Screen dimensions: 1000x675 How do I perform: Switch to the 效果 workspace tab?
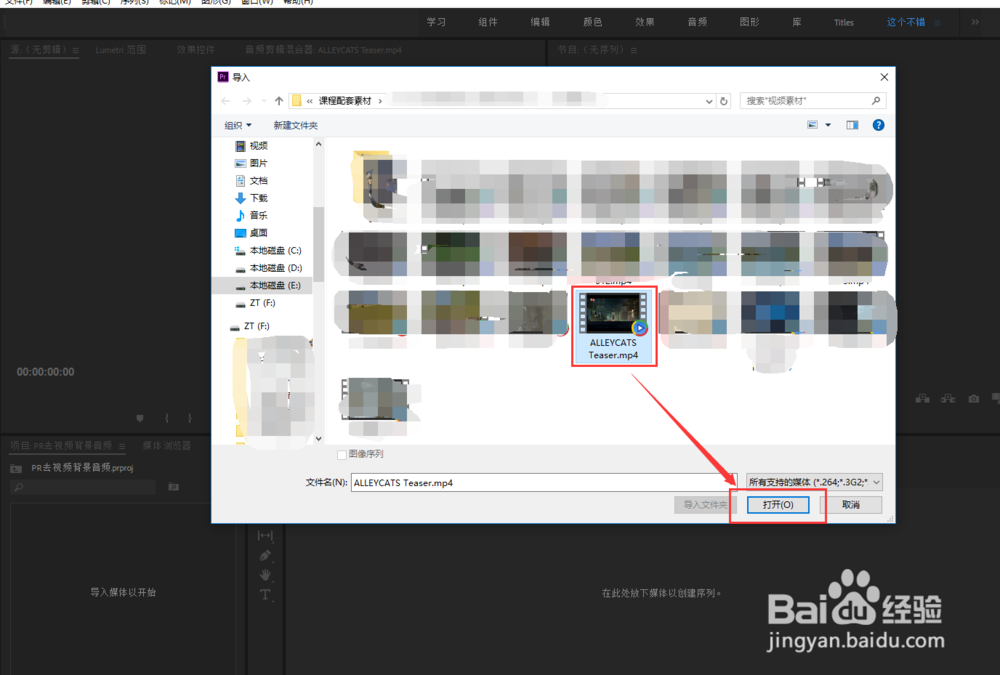(645, 22)
